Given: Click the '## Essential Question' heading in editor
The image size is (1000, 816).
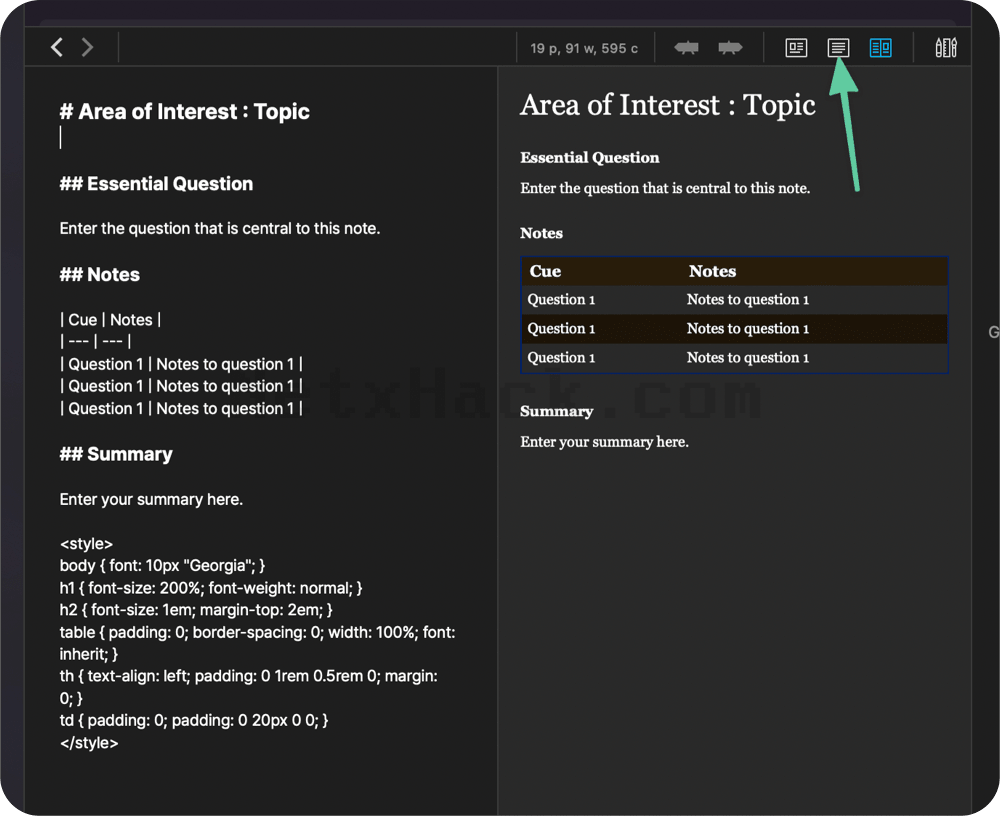Looking at the screenshot, I should tap(156, 184).
